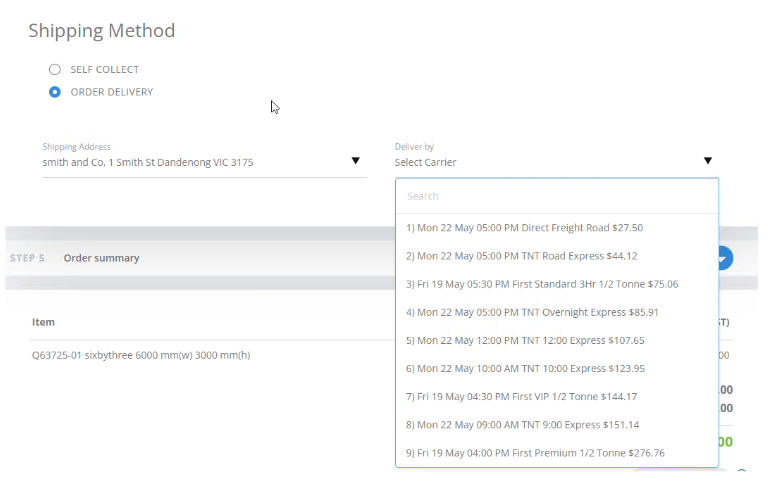
Task: Click the Item column header
Action: (x=43, y=322)
